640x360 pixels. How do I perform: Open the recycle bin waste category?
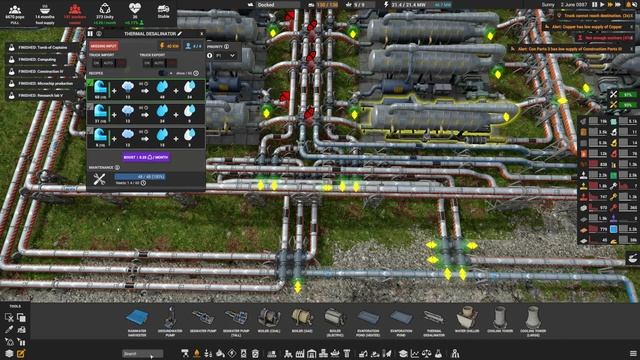pos(255,353)
